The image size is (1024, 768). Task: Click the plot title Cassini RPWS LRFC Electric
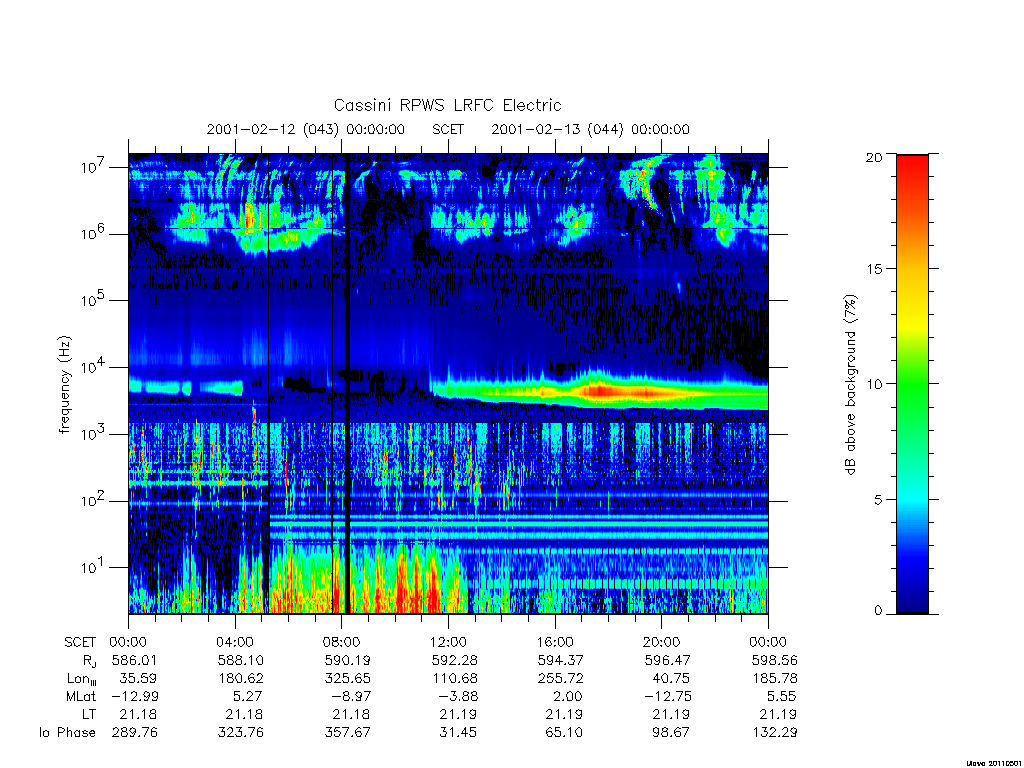447,105
